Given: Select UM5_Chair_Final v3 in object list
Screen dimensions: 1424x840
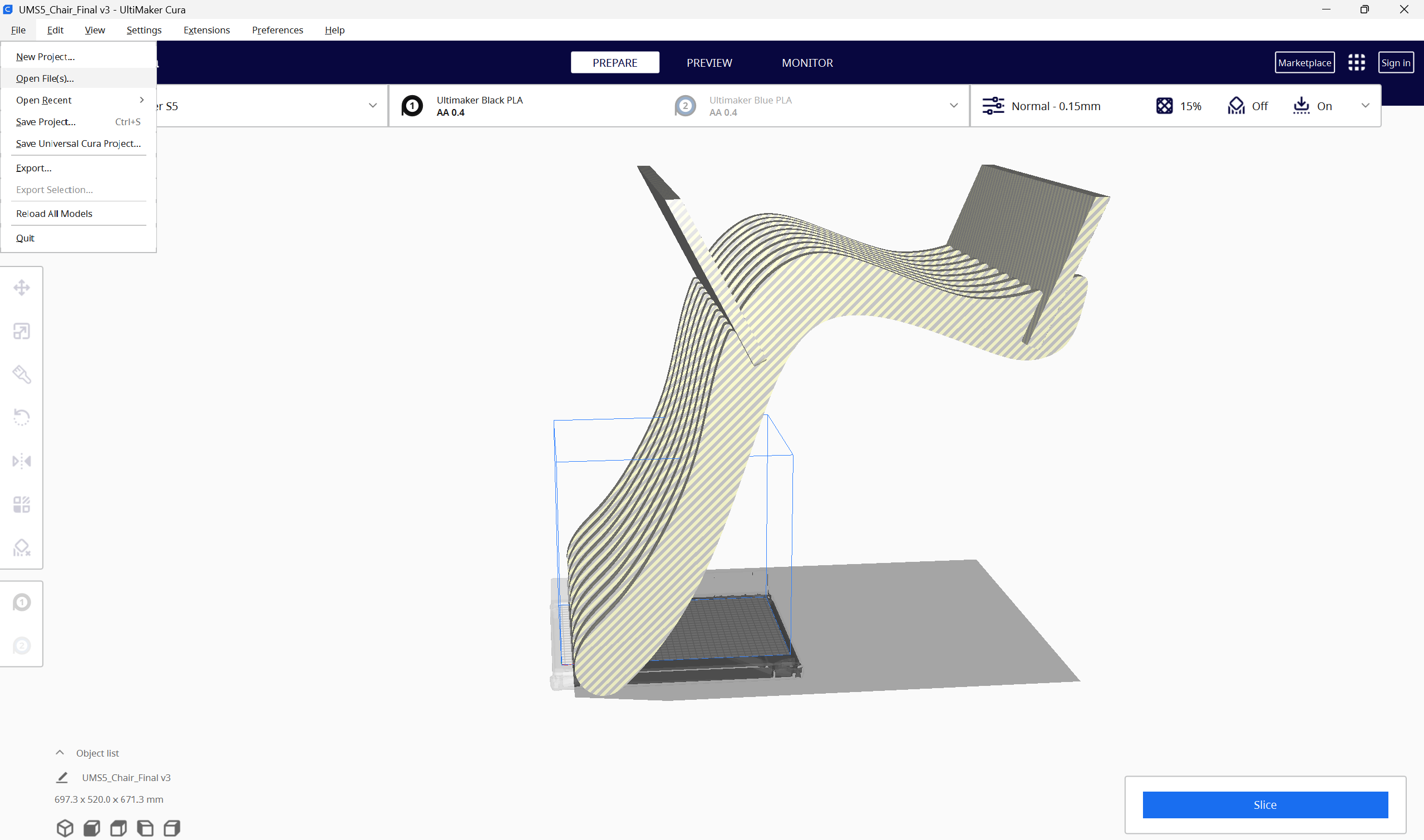Looking at the screenshot, I should pyautogui.click(x=126, y=778).
